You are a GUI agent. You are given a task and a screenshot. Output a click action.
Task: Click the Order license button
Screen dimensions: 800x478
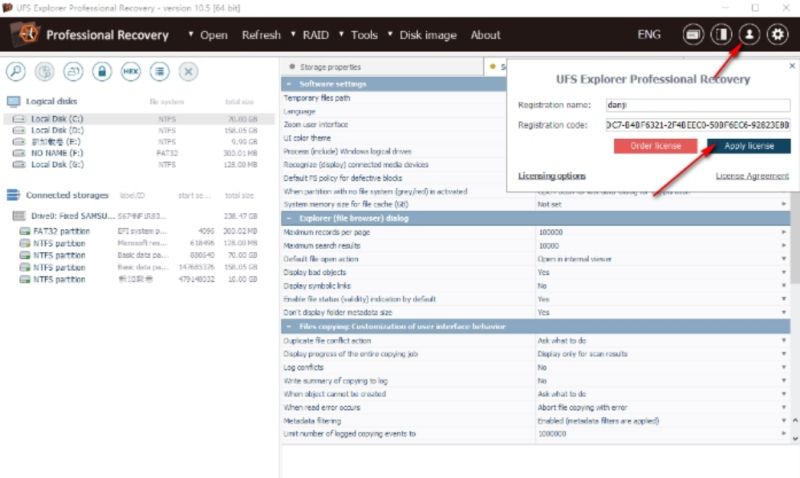coord(656,146)
